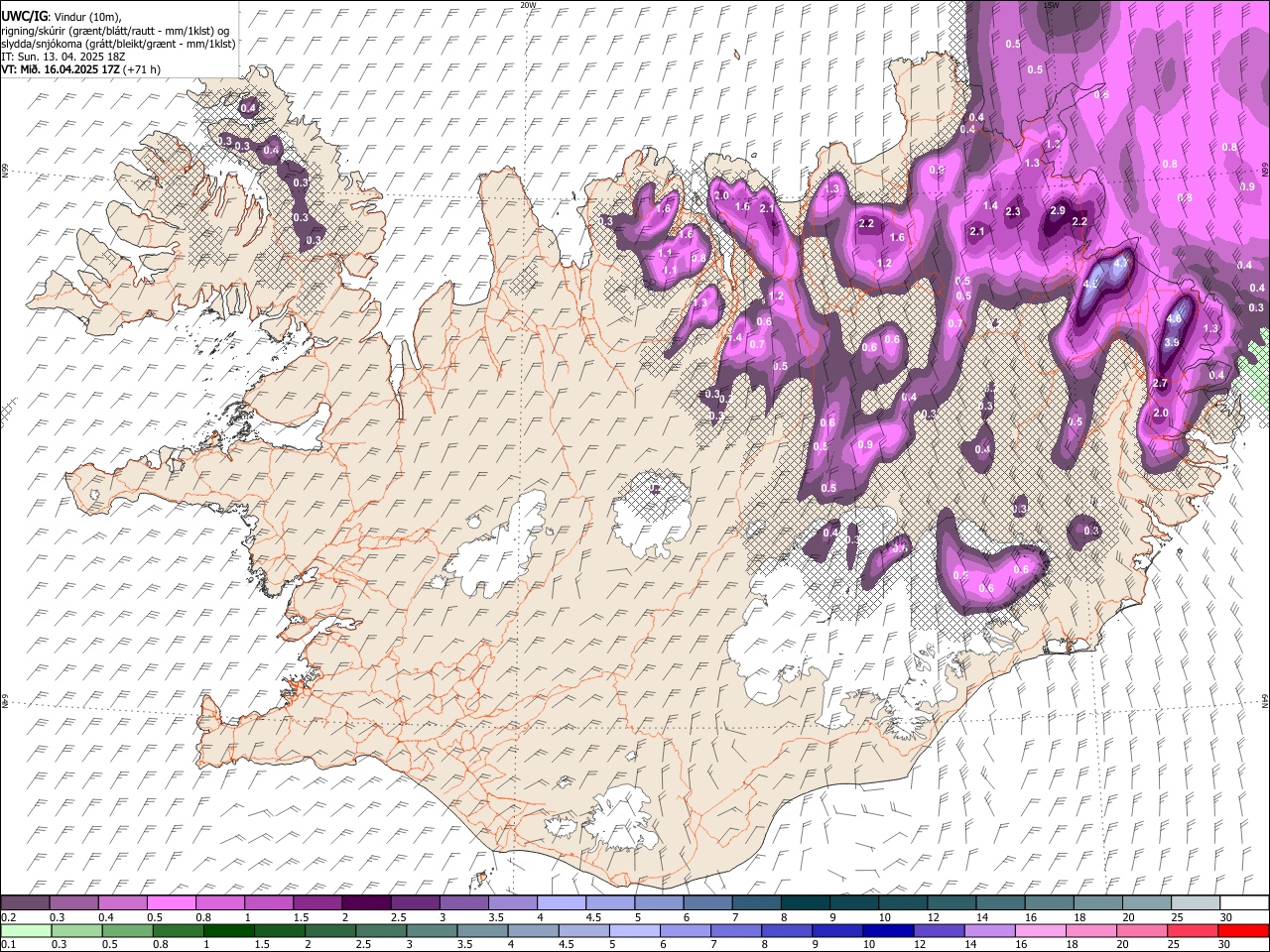Click the 25–30 coral red rain legend swatch
The image size is (1270, 952).
click(1194, 930)
